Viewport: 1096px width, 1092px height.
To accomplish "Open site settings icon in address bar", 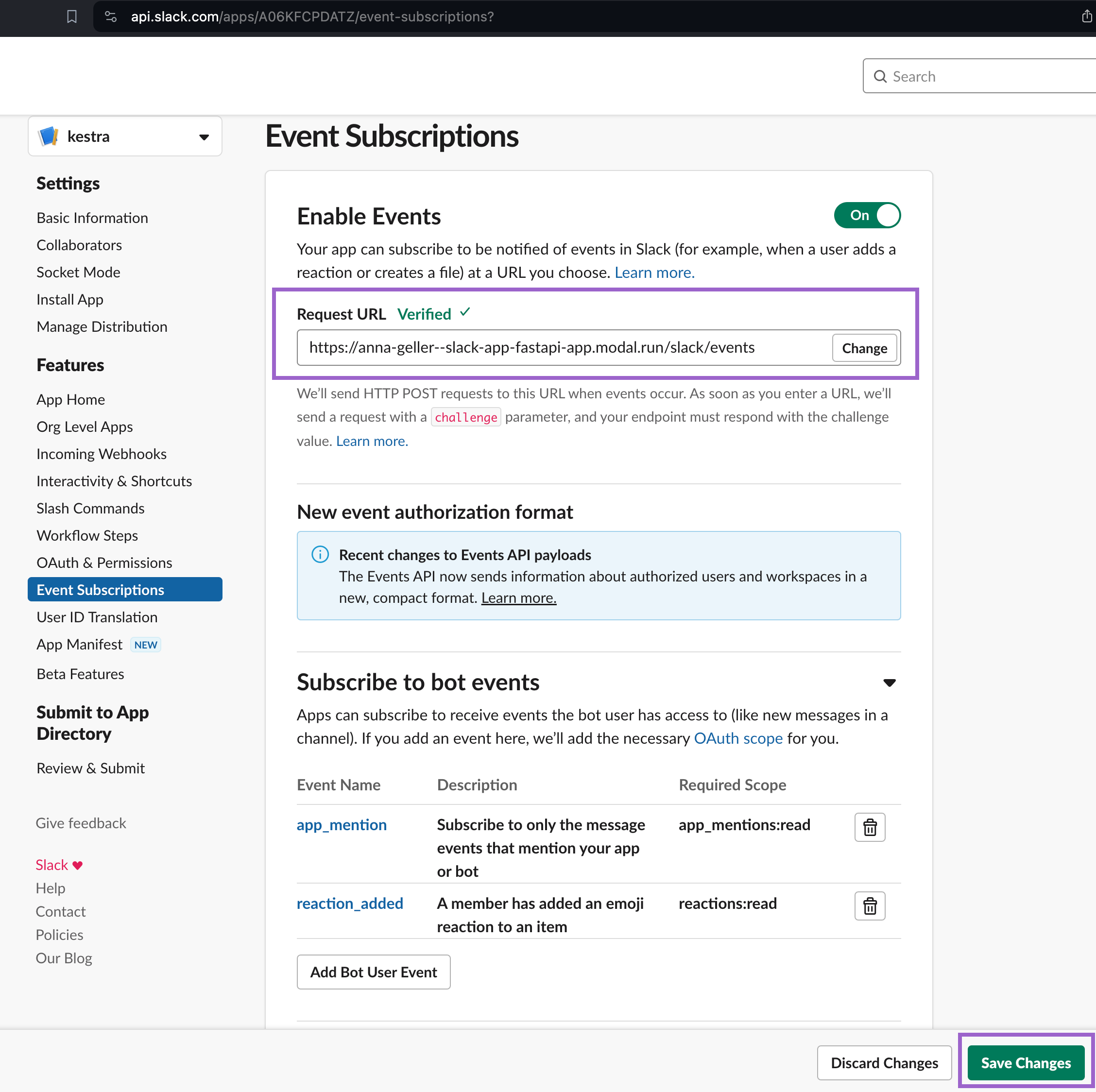I will pos(111,17).
